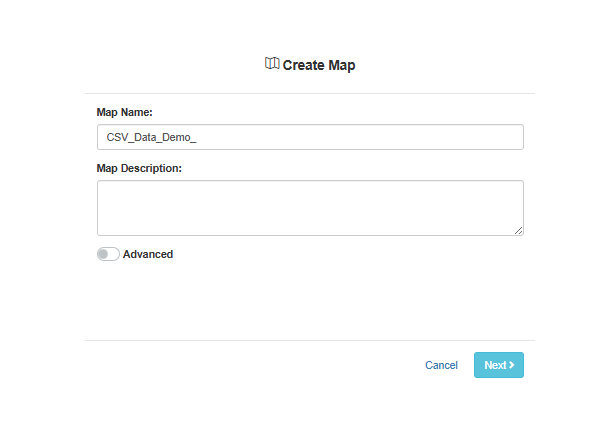The width and height of the screenshot is (594, 432).
Task: Grab the textarea resize handle icon
Action: (519, 230)
